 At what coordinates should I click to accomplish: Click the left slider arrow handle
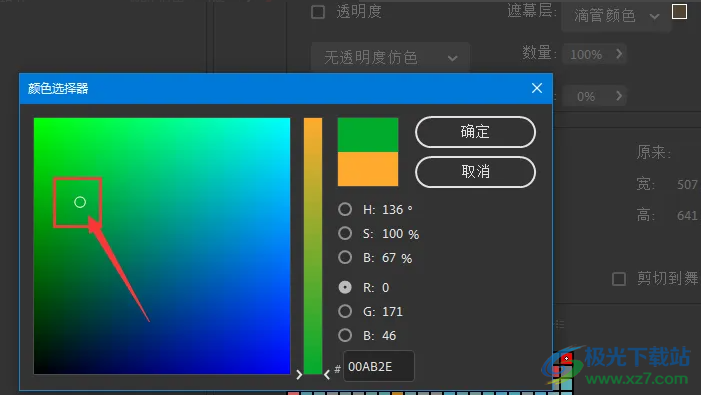(299, 374)
